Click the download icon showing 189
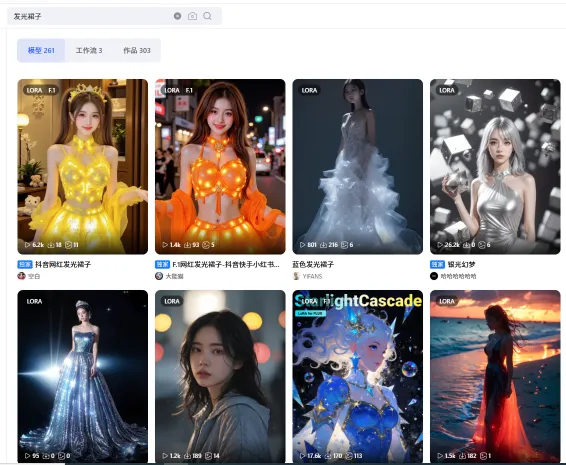The width and height of the screenshot is (566, 465). pyautogui.click(x=187, y=456)
